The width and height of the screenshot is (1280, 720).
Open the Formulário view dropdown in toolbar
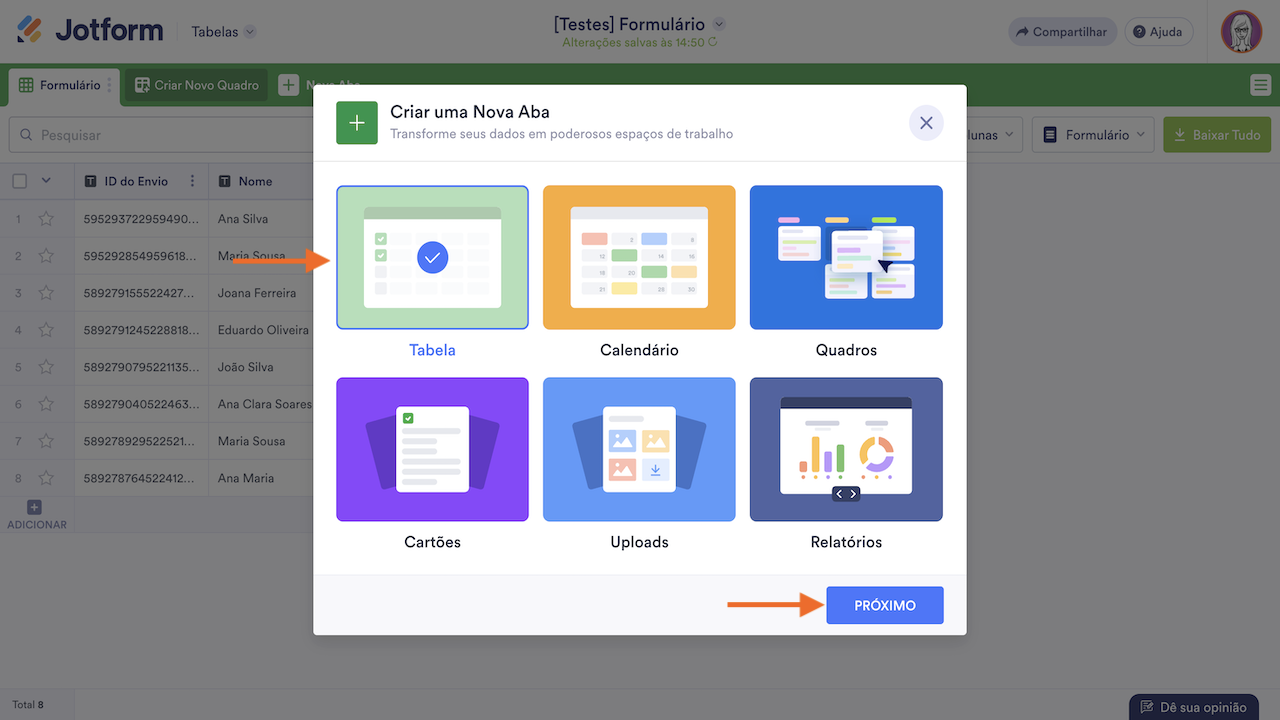(1094, 135)
